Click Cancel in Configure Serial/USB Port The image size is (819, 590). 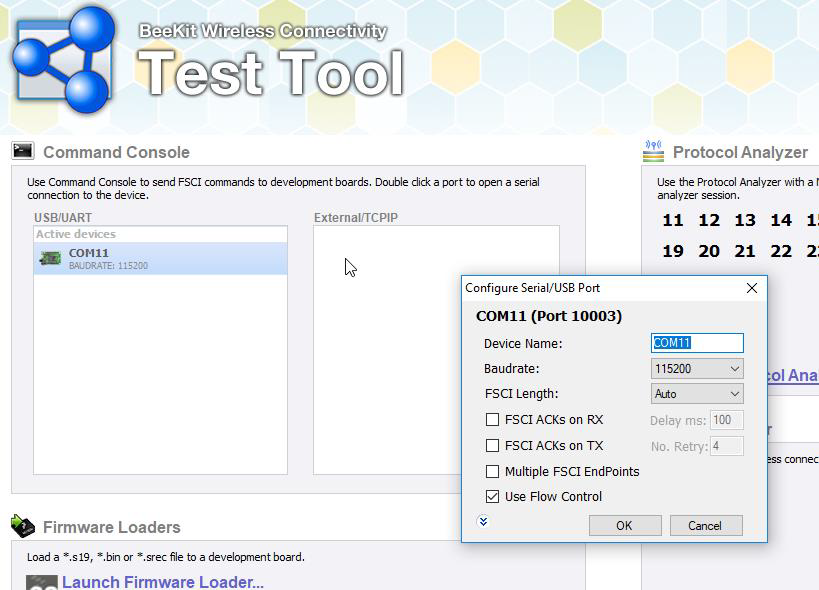(706, 525)
